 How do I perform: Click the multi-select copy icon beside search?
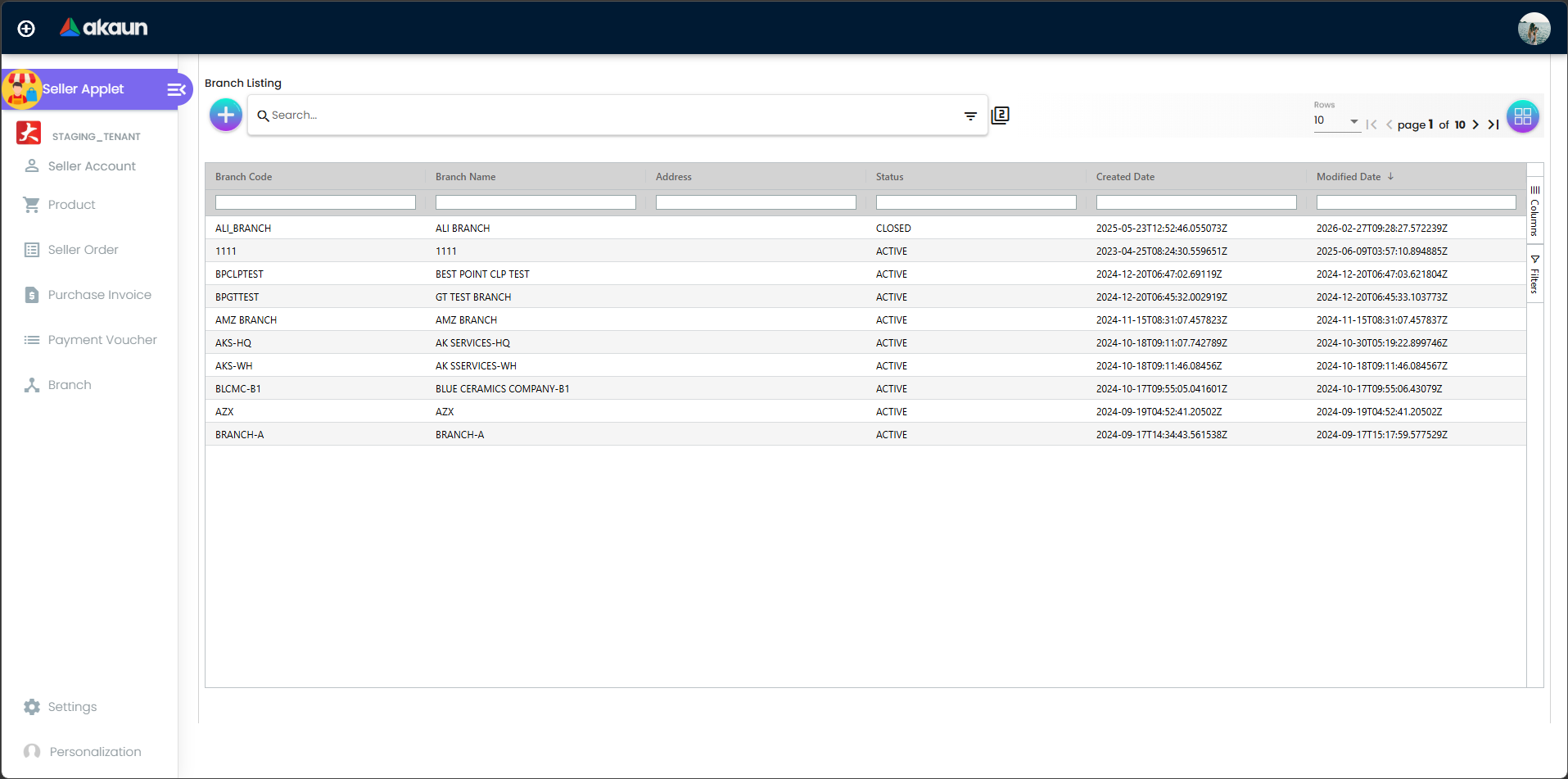1000,115
